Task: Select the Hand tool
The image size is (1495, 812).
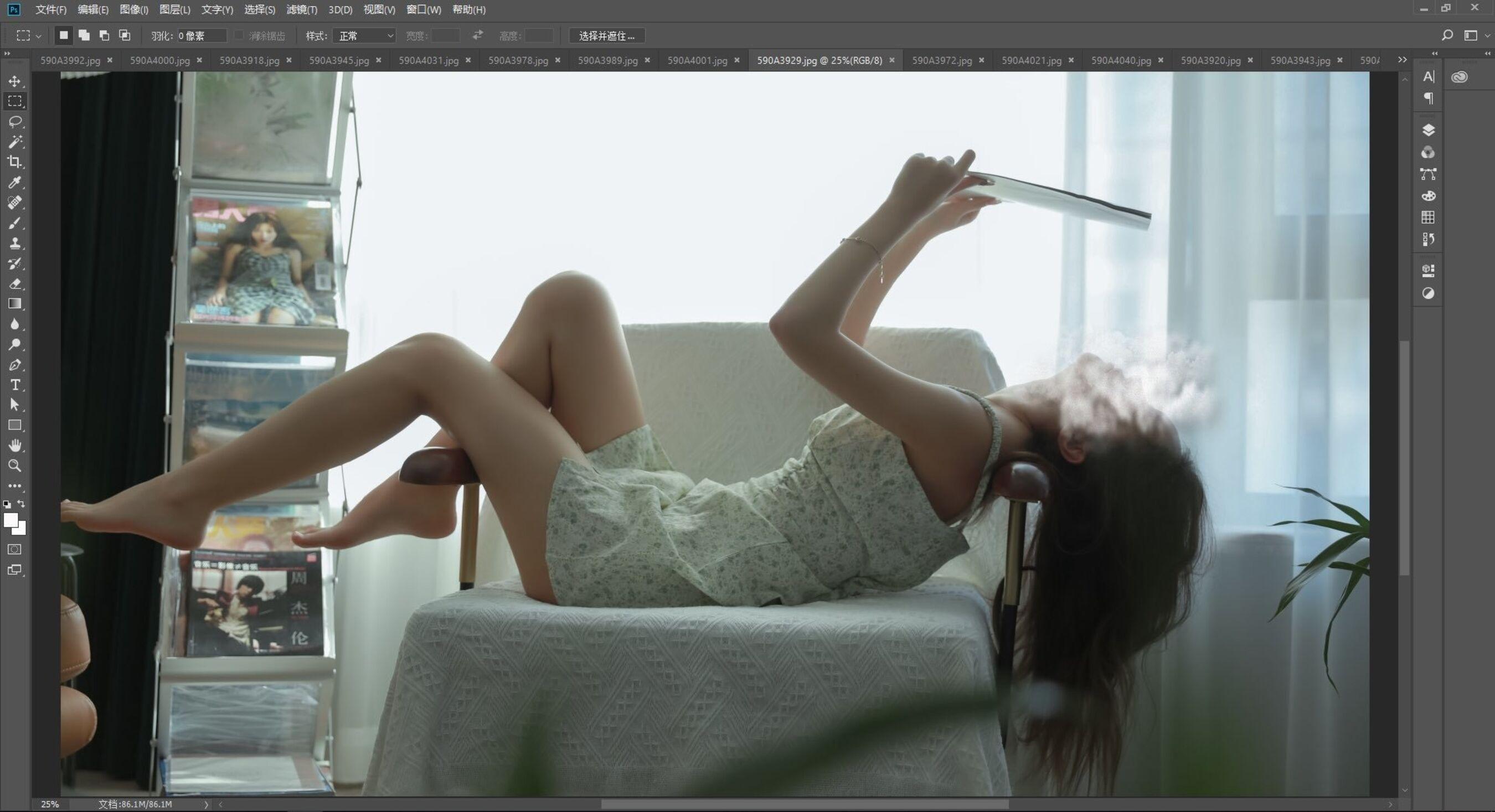Action: point(15,446)
